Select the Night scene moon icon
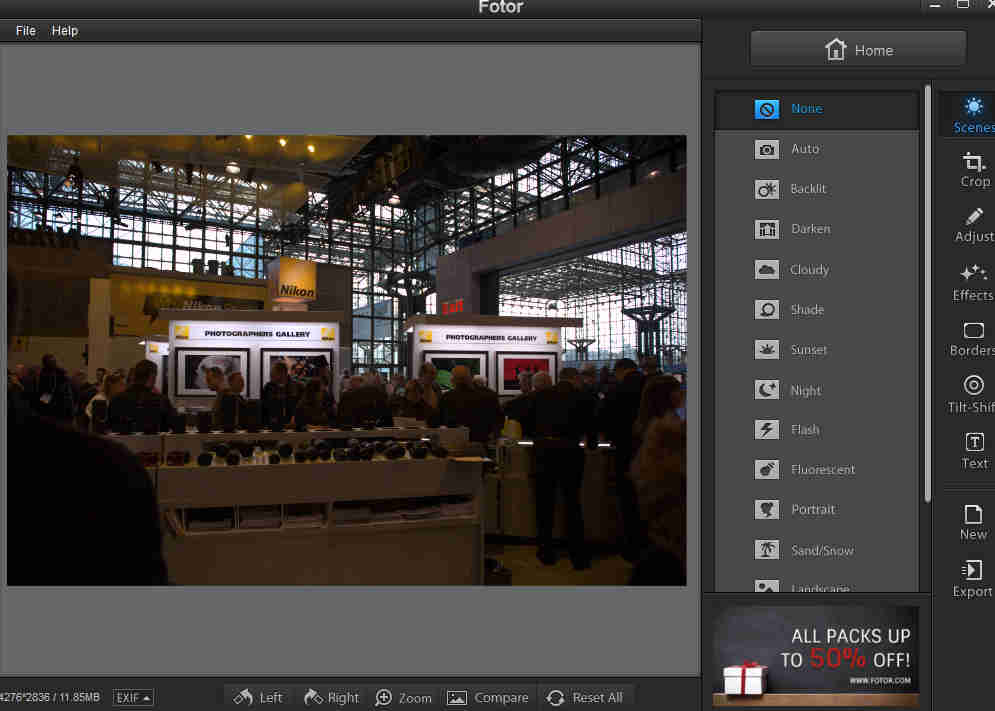Image resolution: width=995 pixels, height=711 pixels. point(767,390)
